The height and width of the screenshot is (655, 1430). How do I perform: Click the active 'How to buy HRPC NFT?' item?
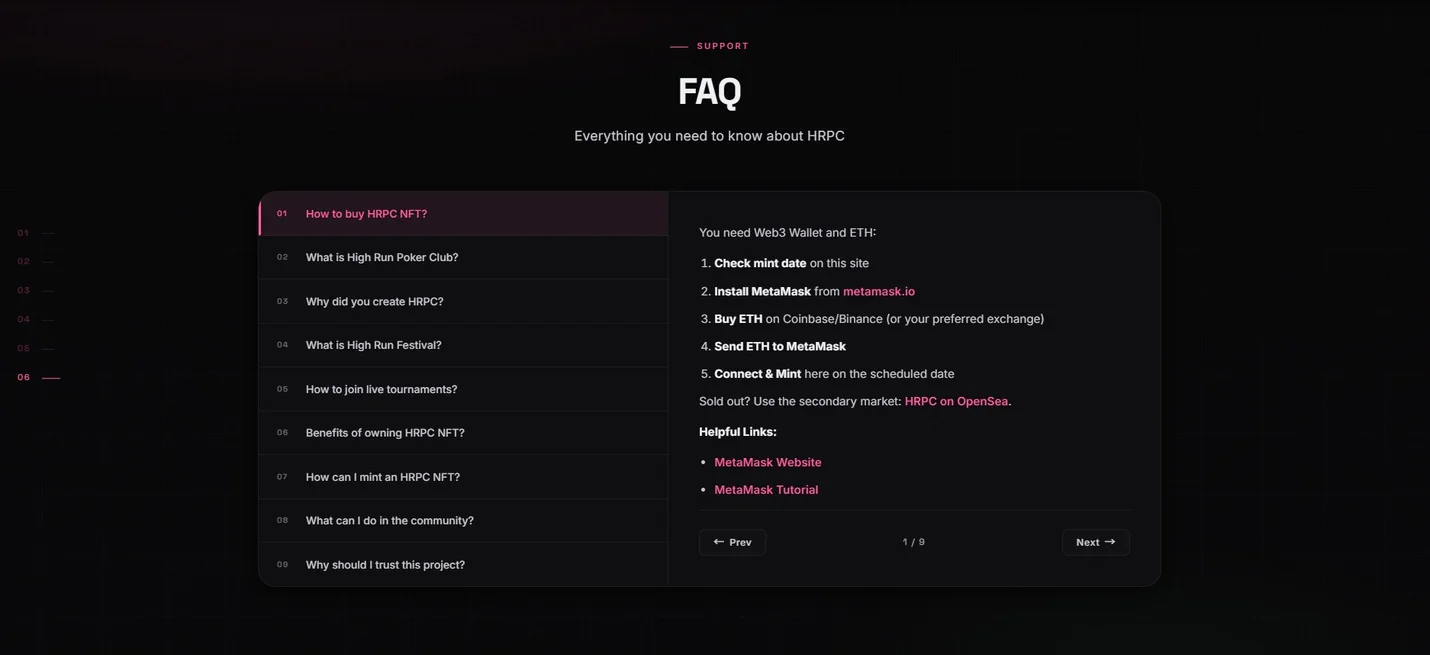click(463, 213)
